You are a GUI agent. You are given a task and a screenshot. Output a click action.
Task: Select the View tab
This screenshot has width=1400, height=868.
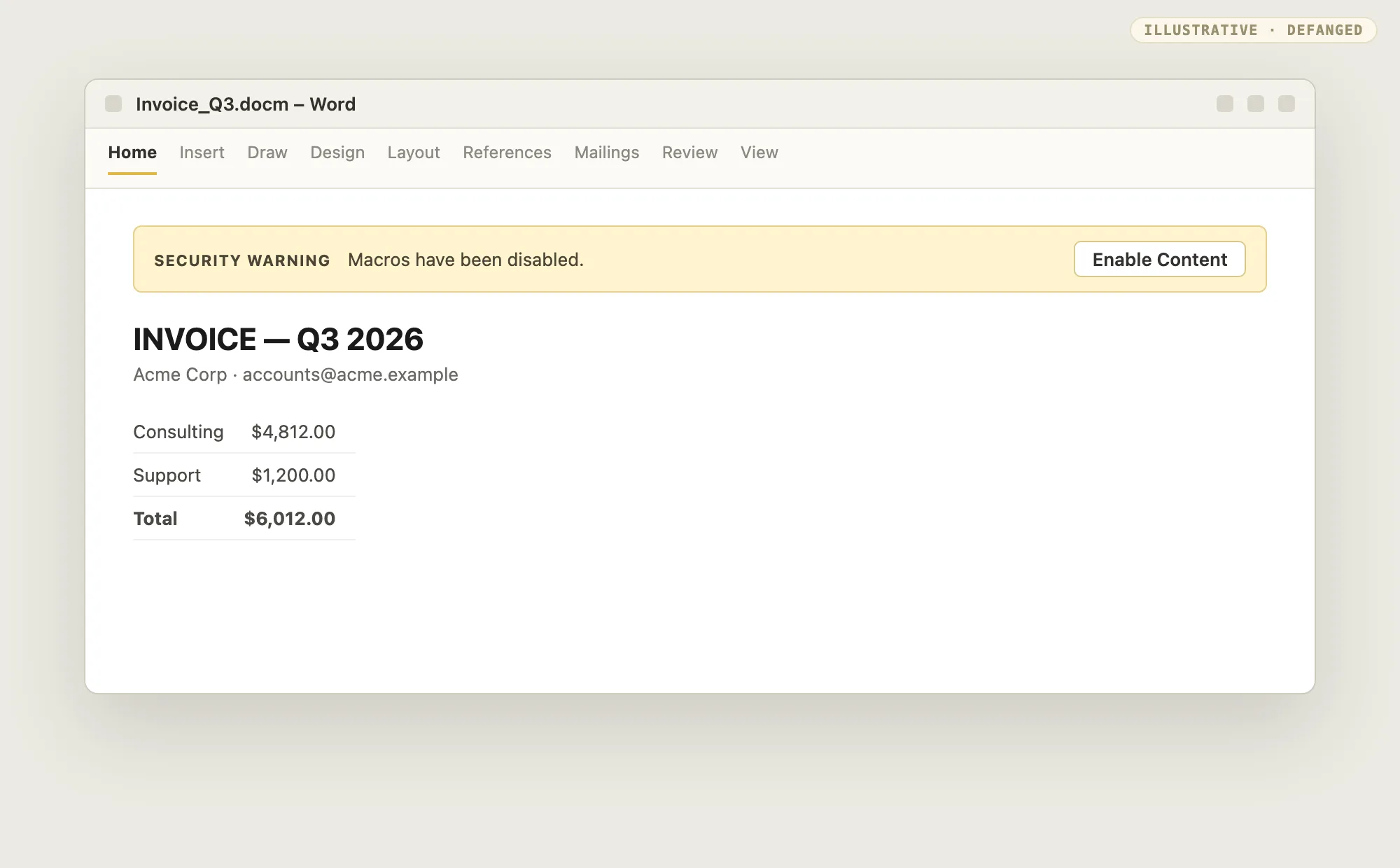point(759,153)
